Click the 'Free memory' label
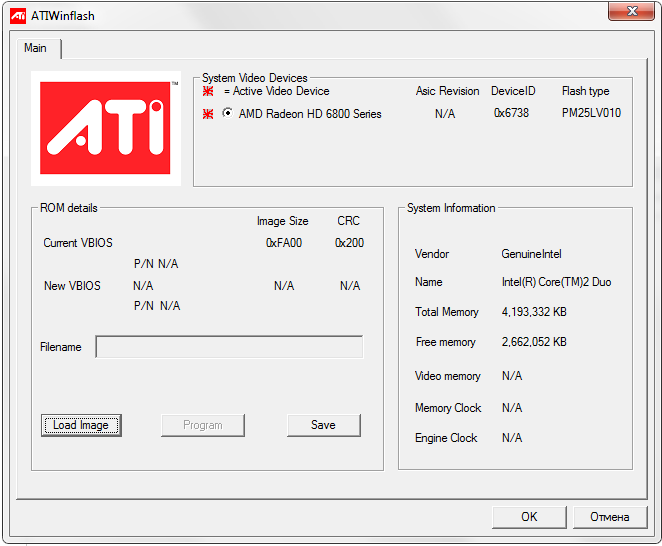Image resolution: width=662 pixels, height=546 pixels. (x=445, y=342)
